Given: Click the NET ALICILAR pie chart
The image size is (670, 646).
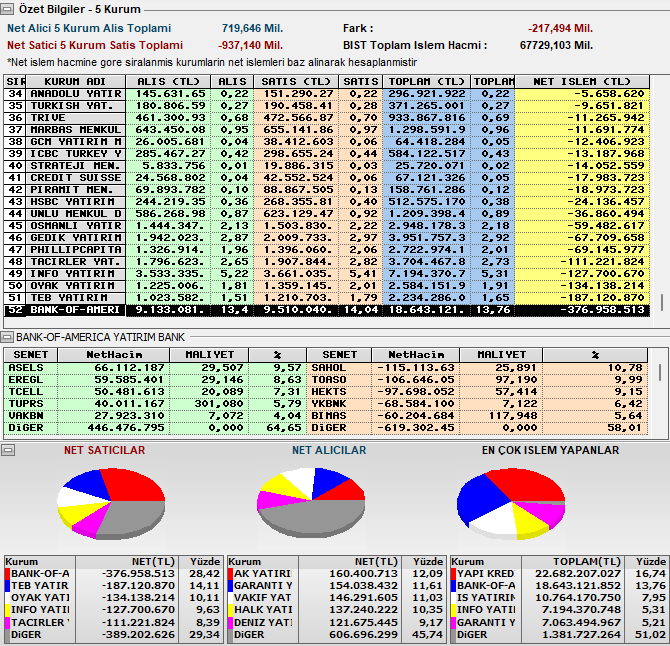Looking at the screenshot, I should [x=311, y=502].
